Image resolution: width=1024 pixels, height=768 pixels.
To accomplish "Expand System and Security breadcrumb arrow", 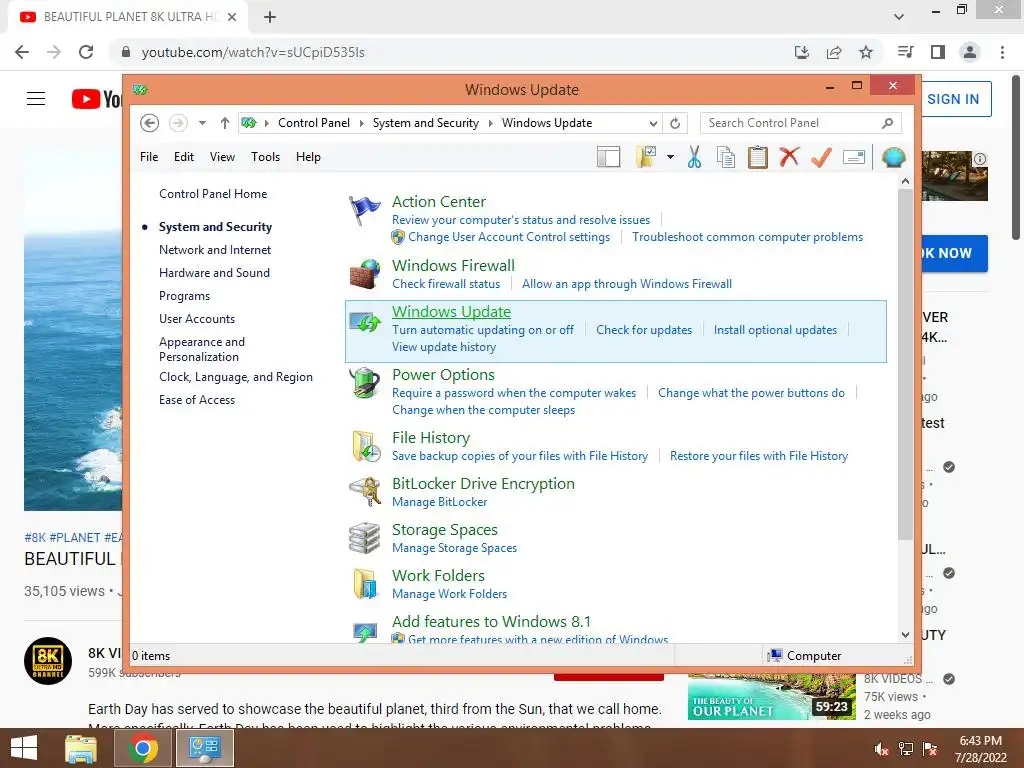I will (x=490, y=123).
